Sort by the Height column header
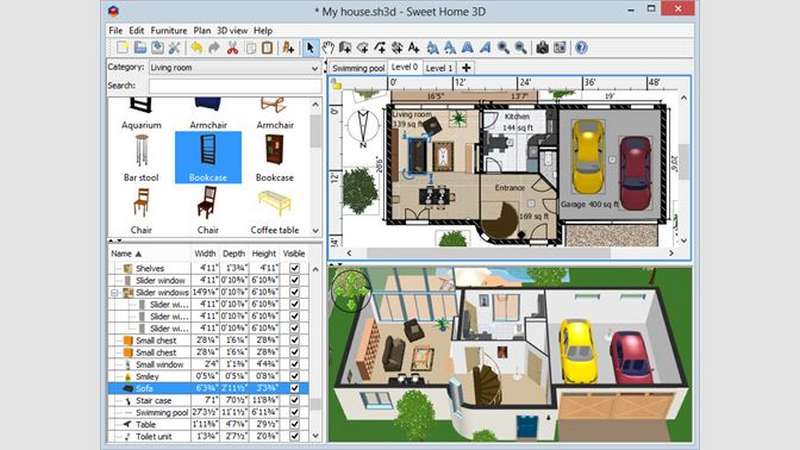 [264, 254]
